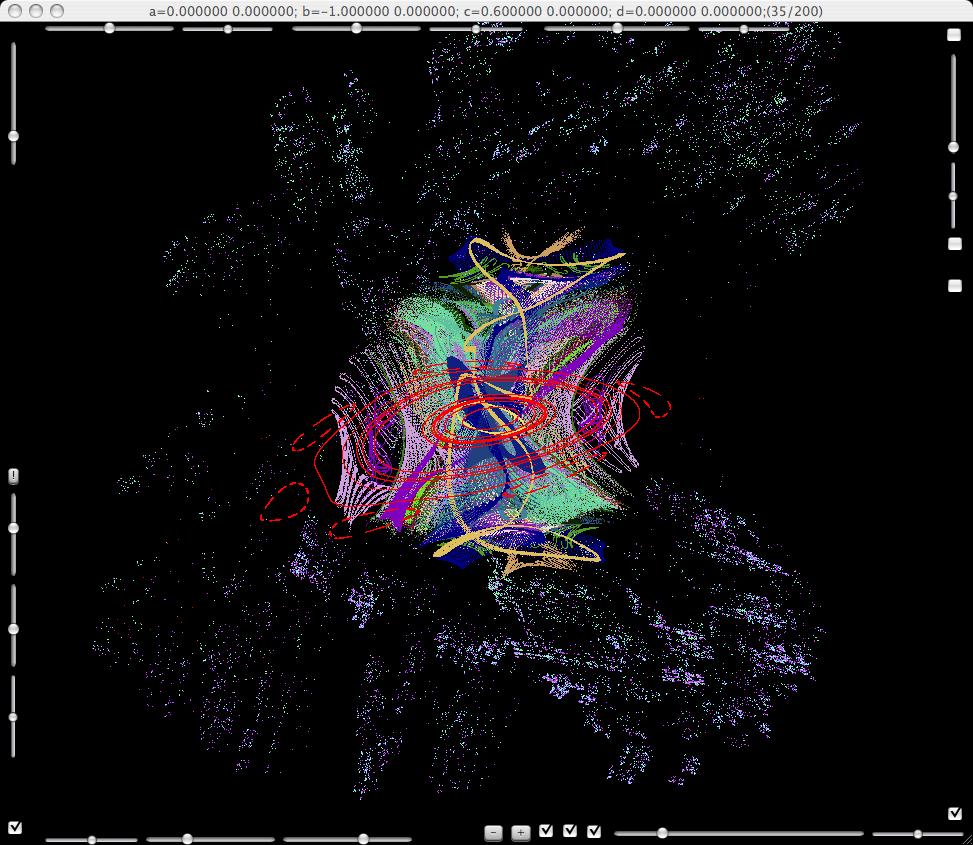Click the knob of the tall right-edge vertical slider
Screen dimensions: 973x845
point(954,147)
